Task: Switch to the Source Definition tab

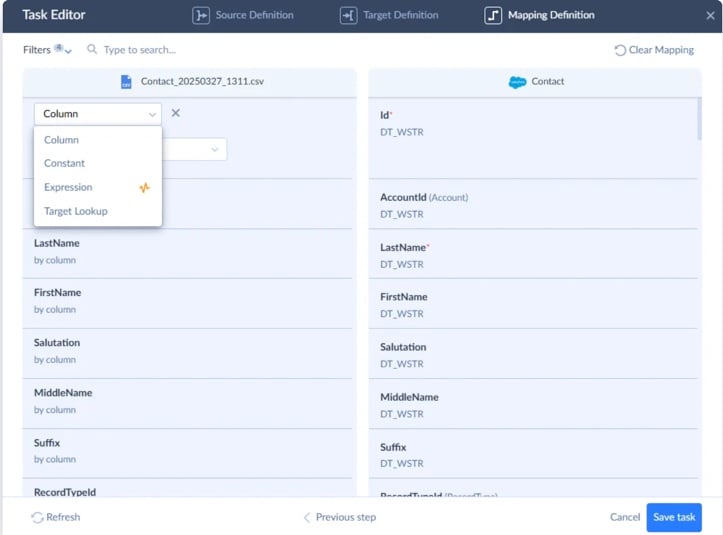Action: pyautogui.click(x=243, y=15)
